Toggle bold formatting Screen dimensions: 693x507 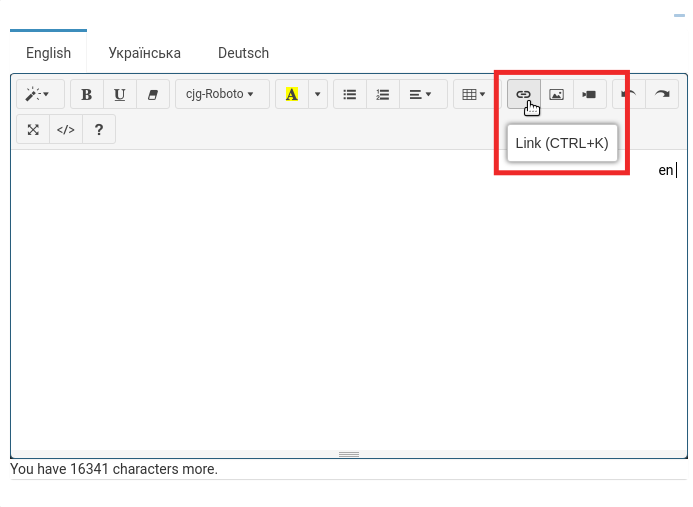[x=87, y=94]
